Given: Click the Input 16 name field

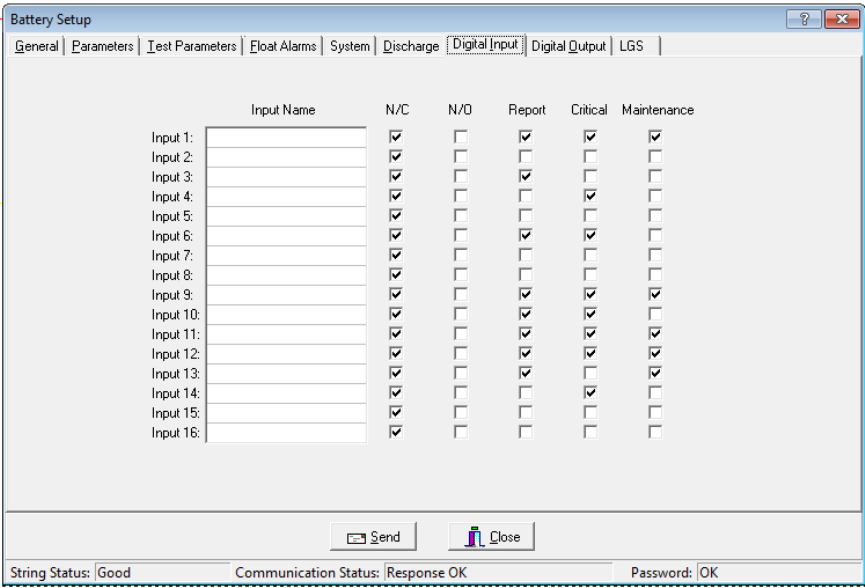Looking at the screenshot, I should (x=286, y=432).
